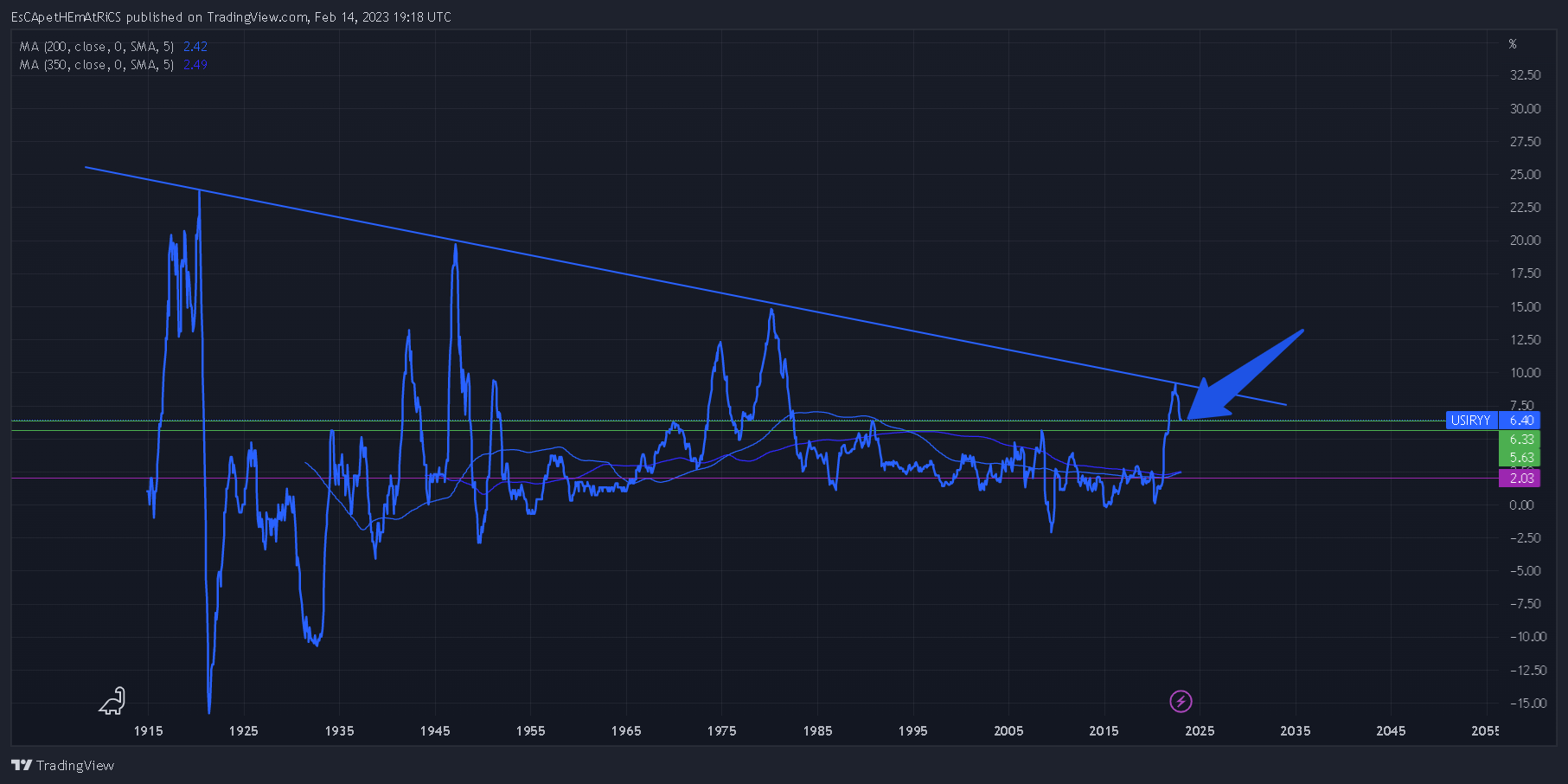Click the USIRYY symbol label
Screen dimensions: 1568x784
coord(1471,421)
